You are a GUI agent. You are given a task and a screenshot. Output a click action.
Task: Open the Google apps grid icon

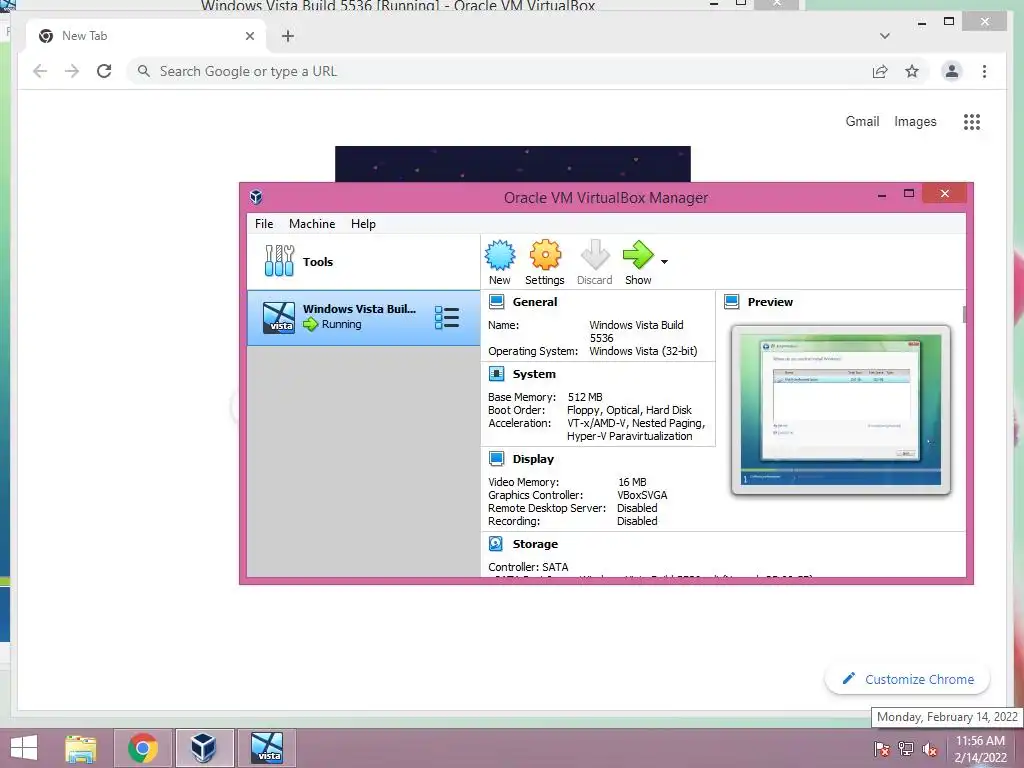(972, 121)
